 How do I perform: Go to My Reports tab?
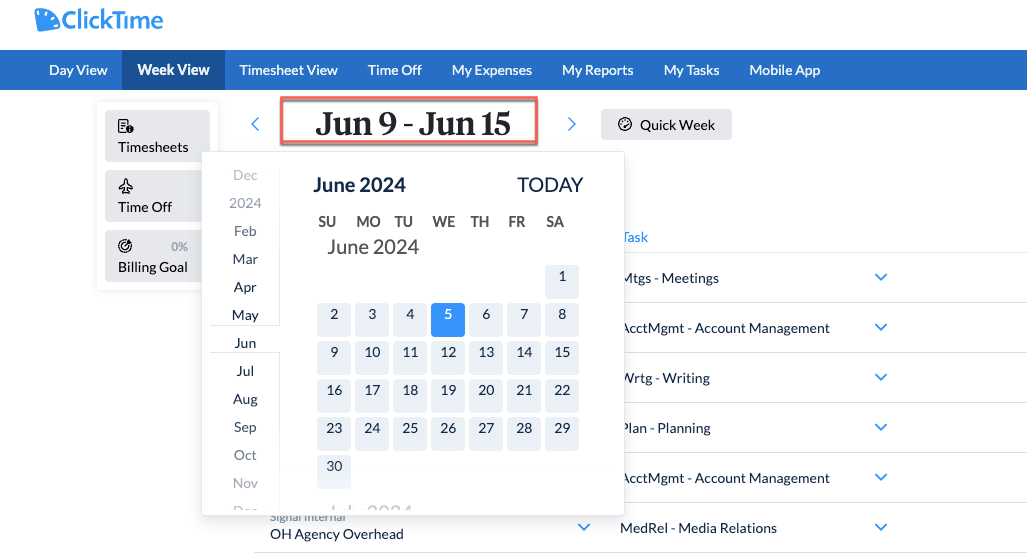click(597, 70)
